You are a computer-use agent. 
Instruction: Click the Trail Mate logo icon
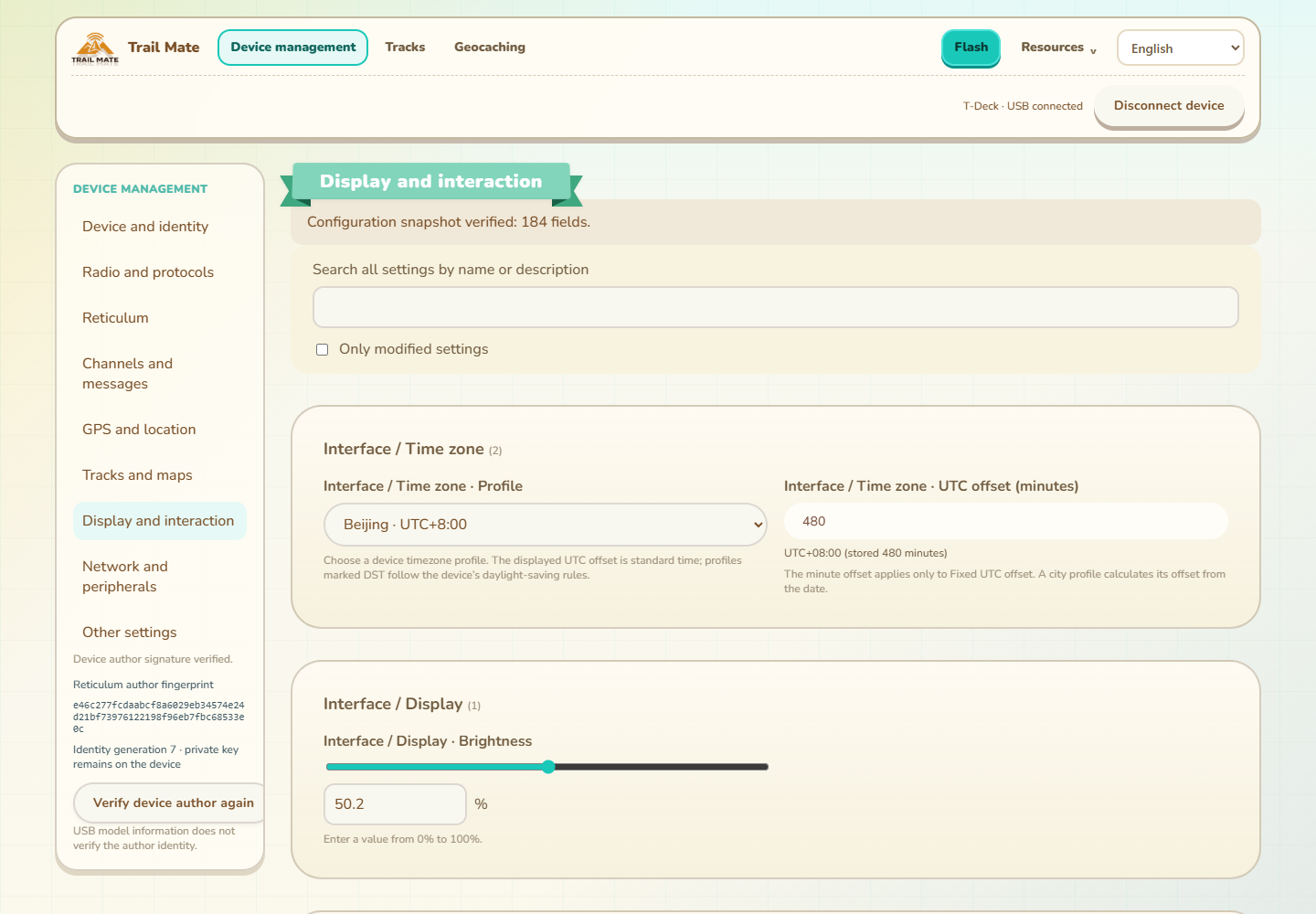tap(95, 48)
